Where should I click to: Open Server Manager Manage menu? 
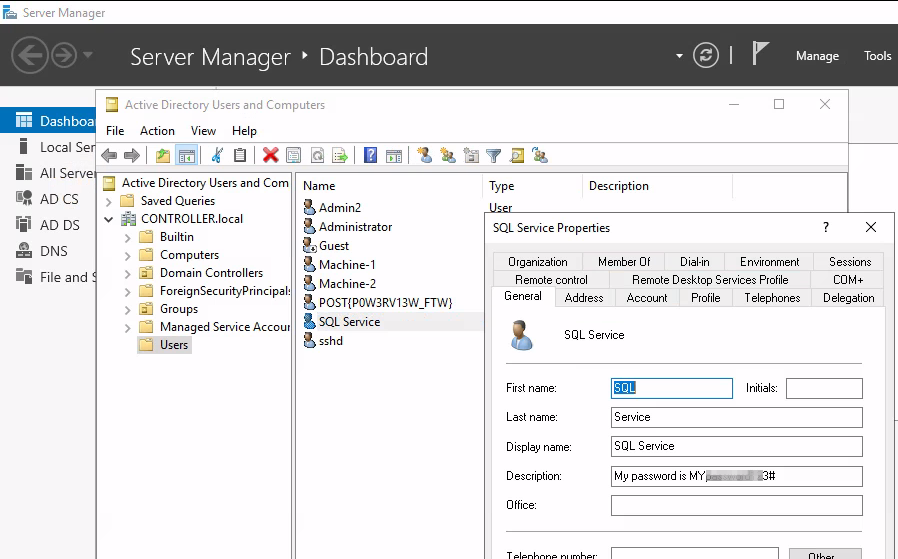point(817,56)
